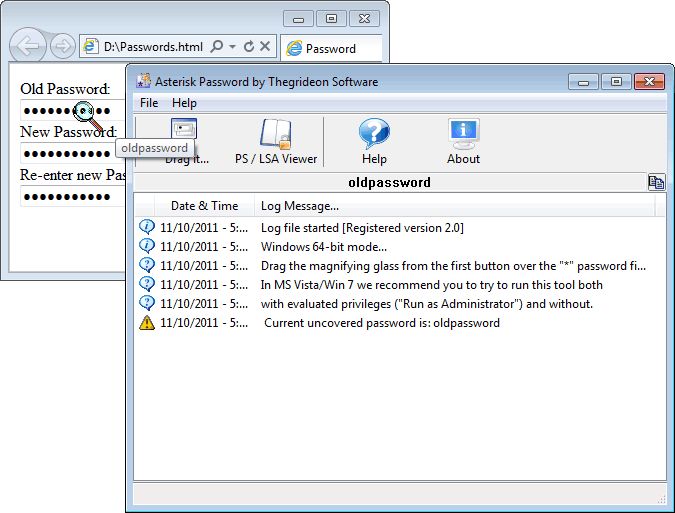
Task: Click the bold oldpassword result display
Action: tap(389, 182)
